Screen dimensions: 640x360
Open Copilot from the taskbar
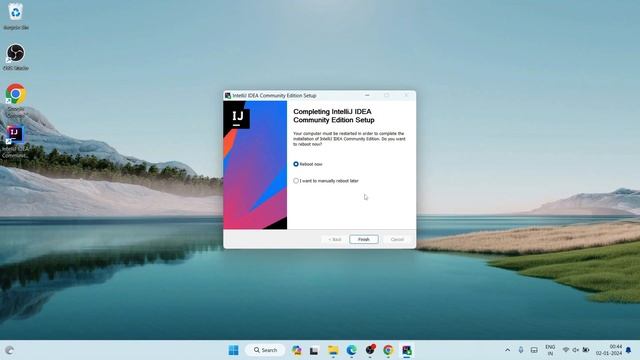coord(297,350)
